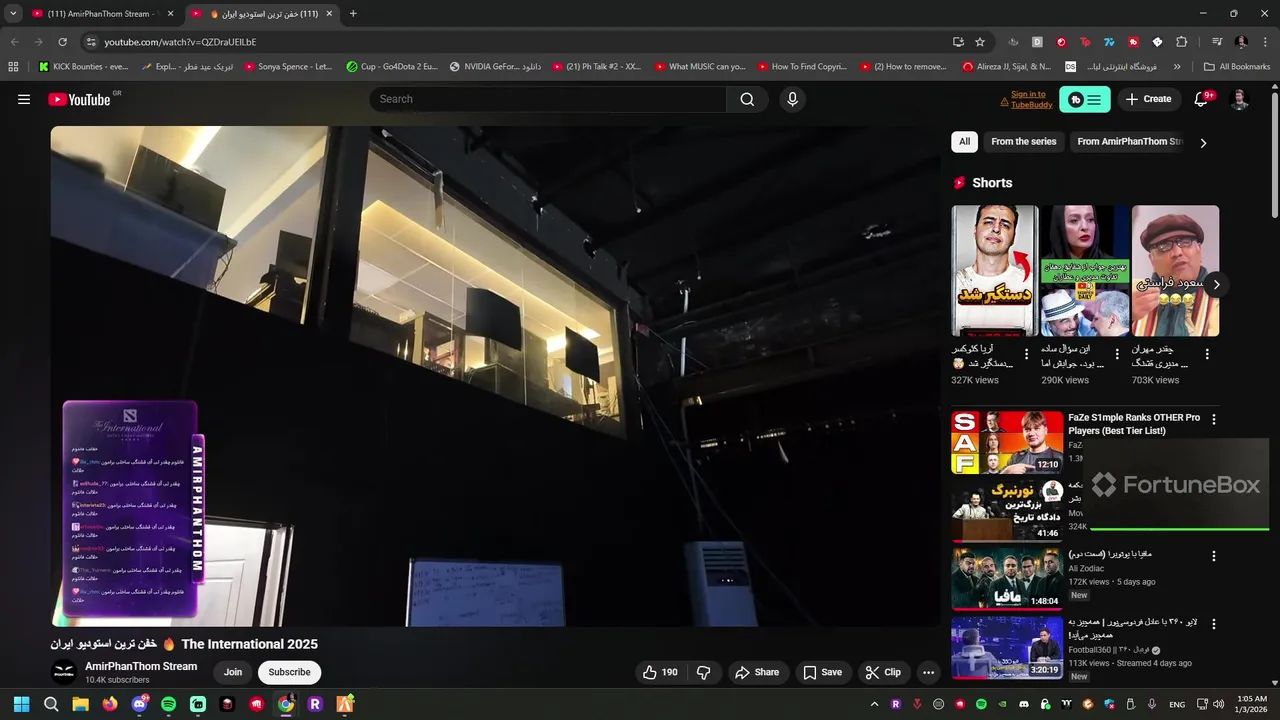Open options for 290K views Short

click(1117, 354)
